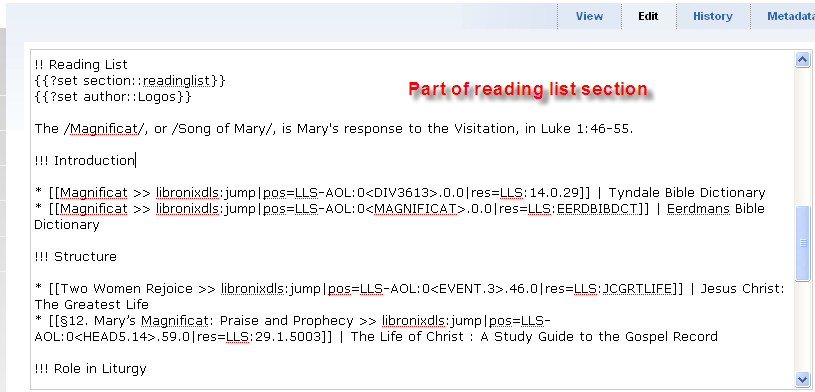
Task: Click red 'Part of reading list section' annotation
Action: click(x=528, y=89)
